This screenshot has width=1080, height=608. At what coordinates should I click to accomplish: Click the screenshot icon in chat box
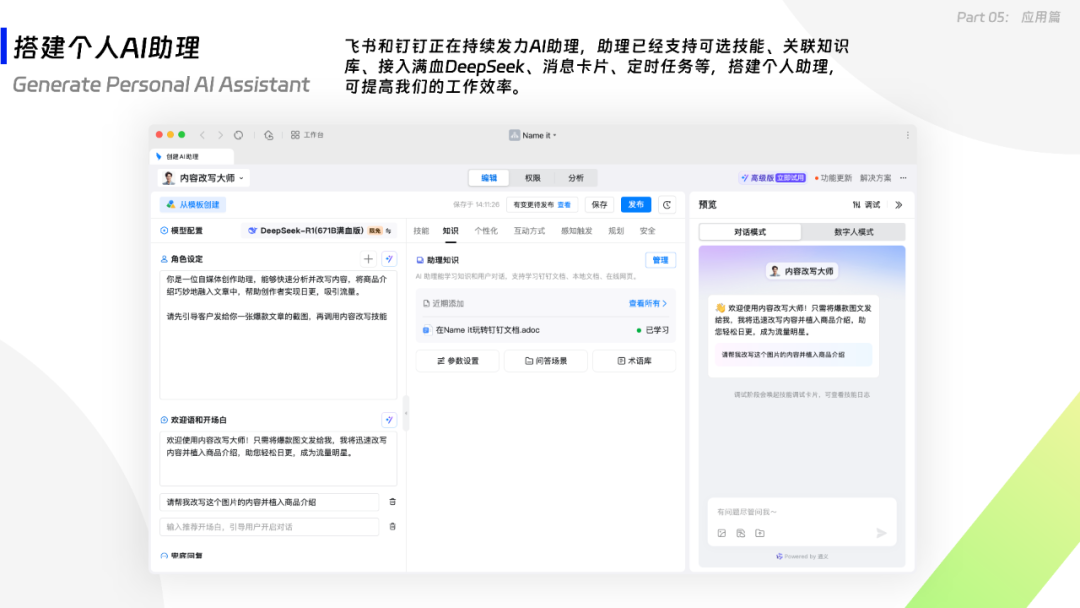(x=740, y=533)
